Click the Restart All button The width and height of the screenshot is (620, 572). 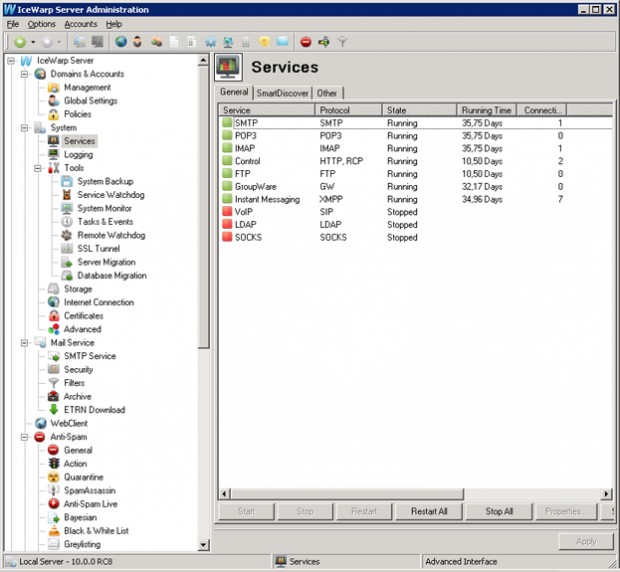(x=429, y=512)
